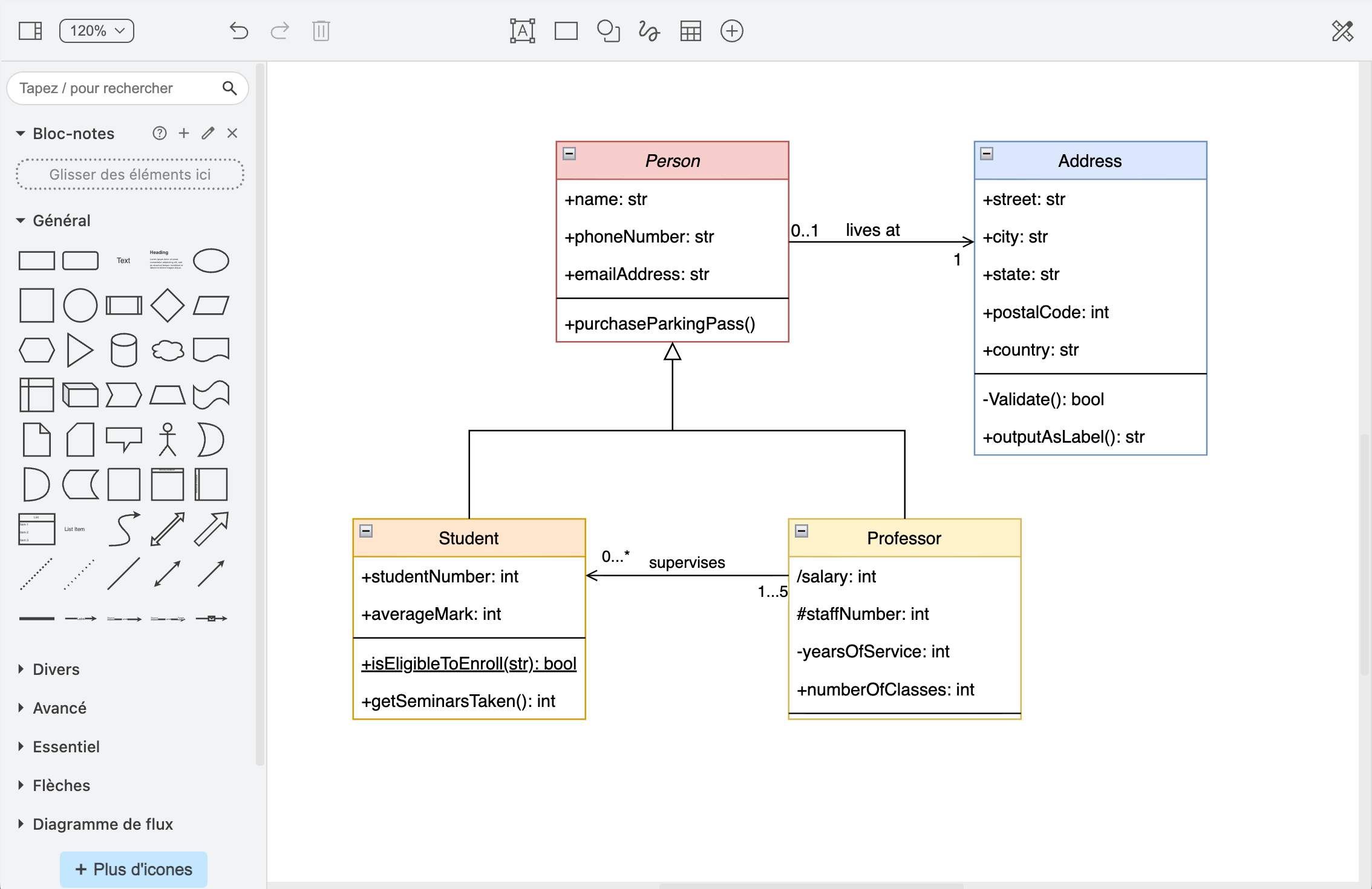Open the 120% zoom dropdown

(x=97, y=31)
